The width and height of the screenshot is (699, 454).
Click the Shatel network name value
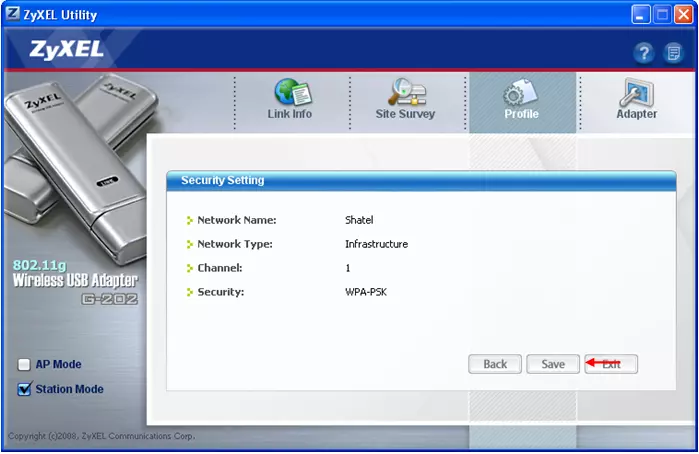click(359, 220)
